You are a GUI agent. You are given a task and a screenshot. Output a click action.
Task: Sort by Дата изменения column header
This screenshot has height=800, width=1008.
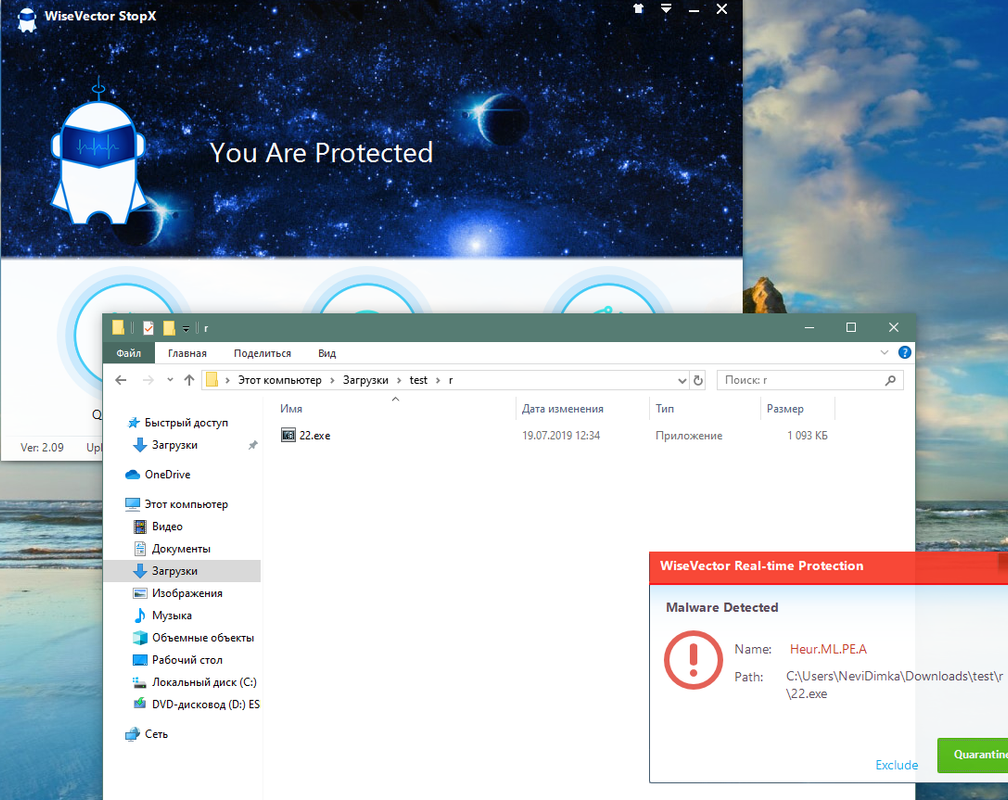pyautogui.click(x=562, y=408)
